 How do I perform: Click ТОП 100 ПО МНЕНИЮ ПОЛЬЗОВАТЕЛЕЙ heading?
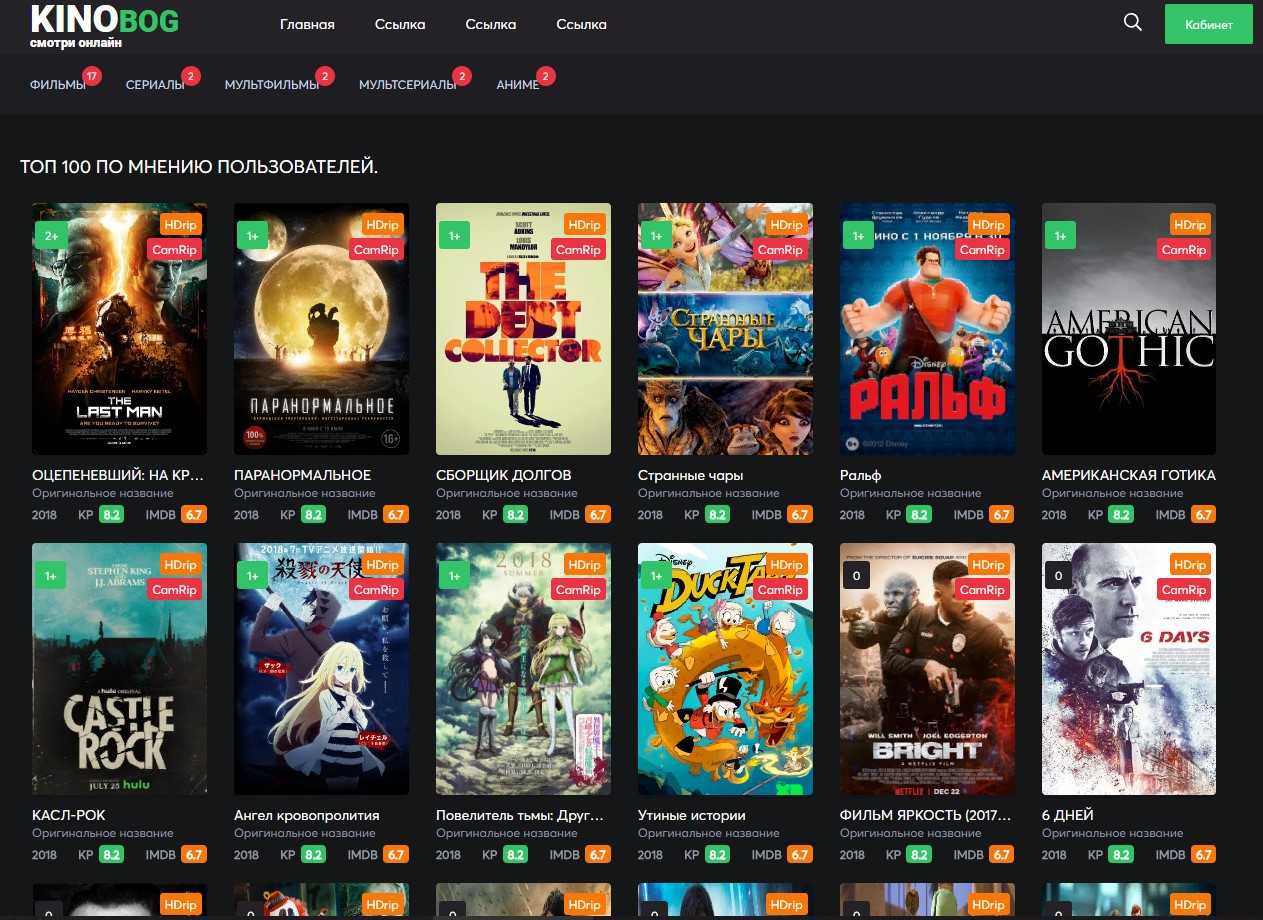[199, 166]
